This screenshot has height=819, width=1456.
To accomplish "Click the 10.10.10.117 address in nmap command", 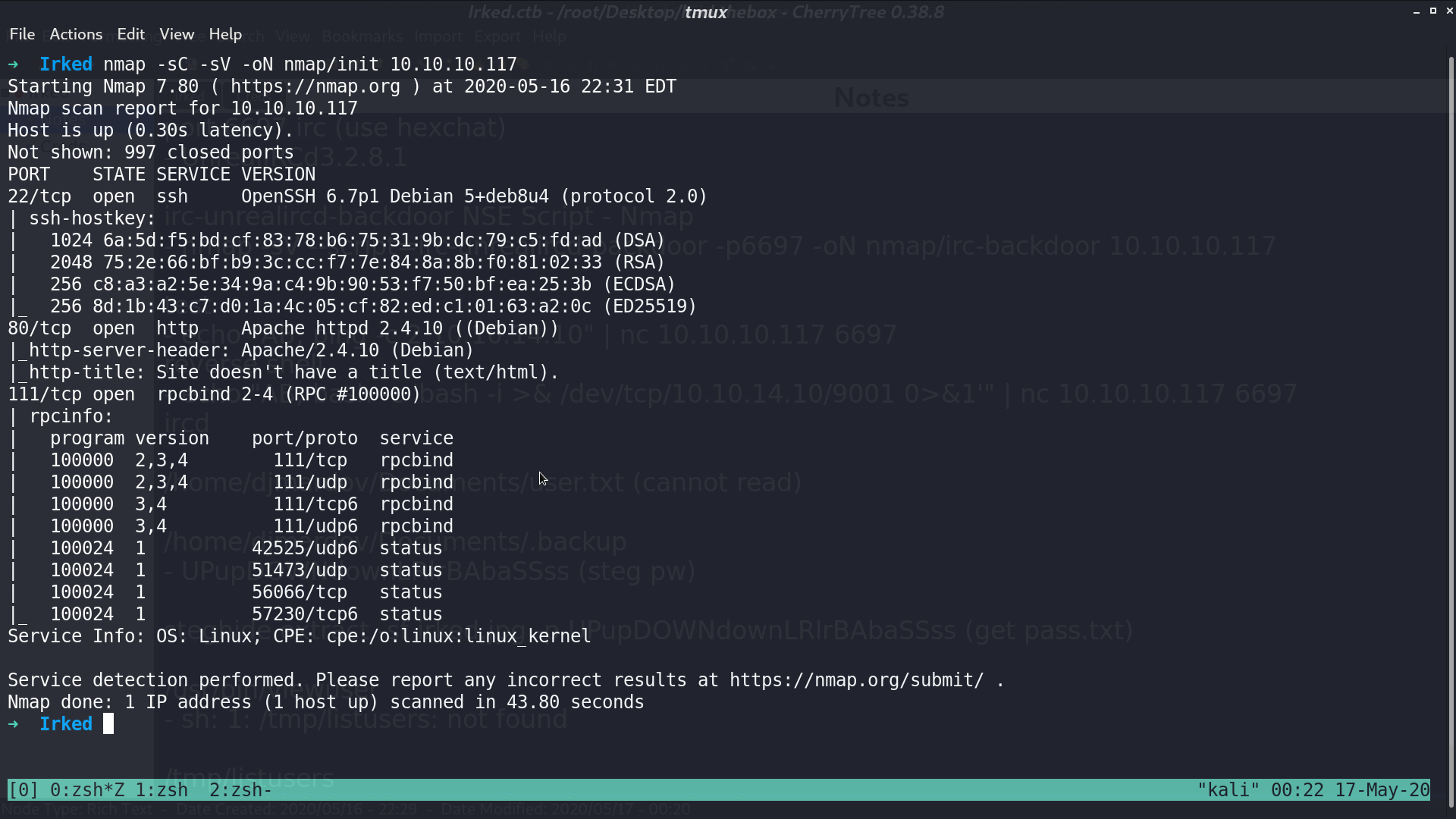I will point(453,64).
